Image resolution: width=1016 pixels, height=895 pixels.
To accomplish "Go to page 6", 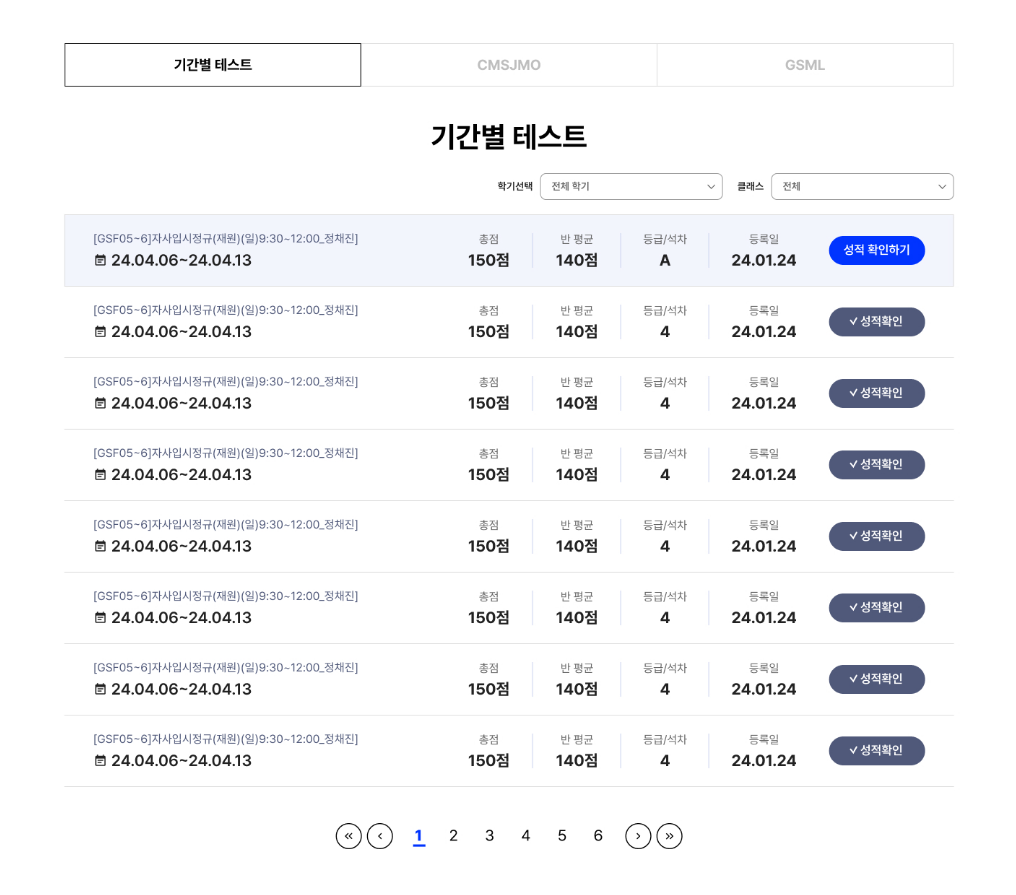I will point(598,835).
